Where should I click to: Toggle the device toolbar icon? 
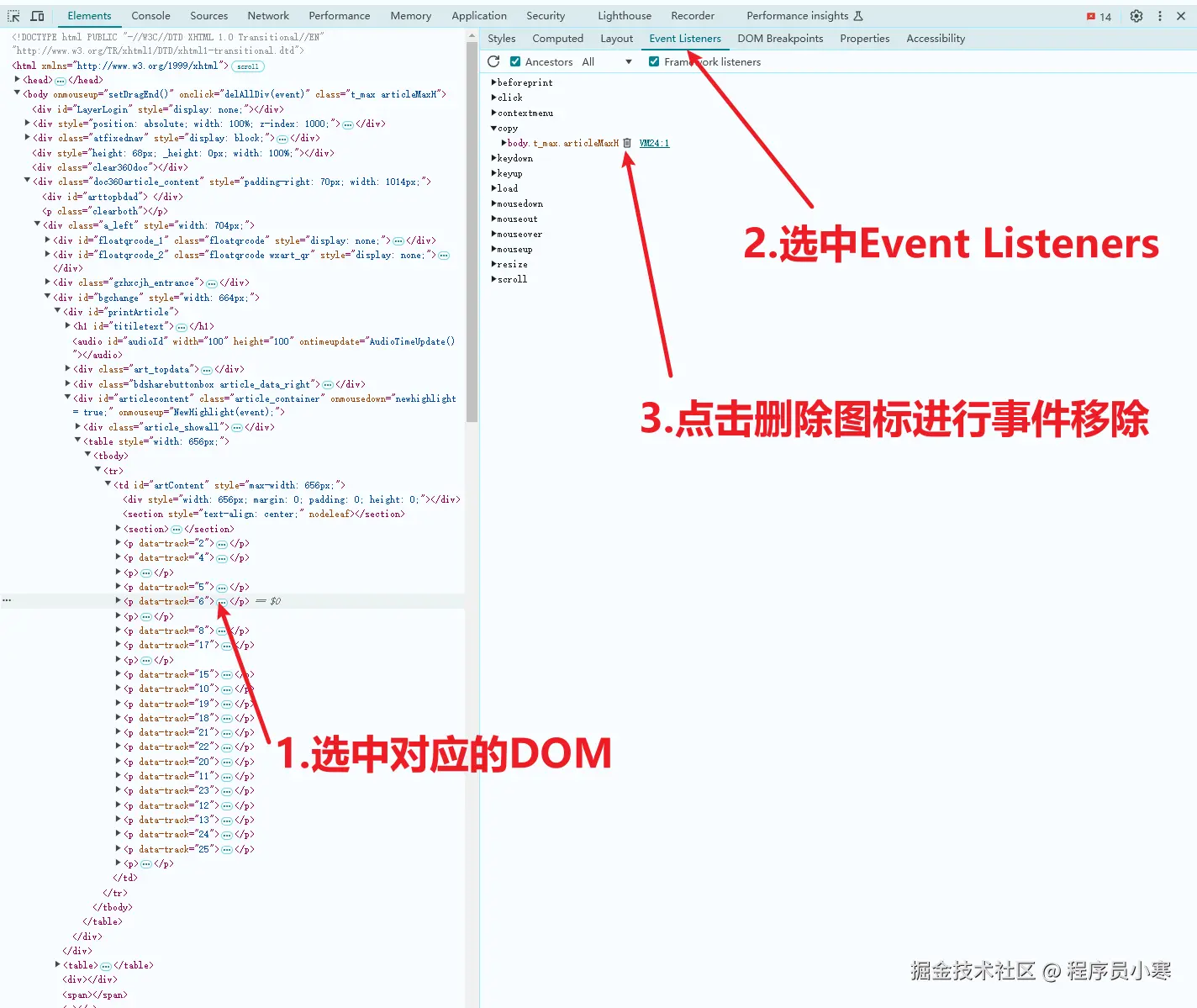click(37, 16)
